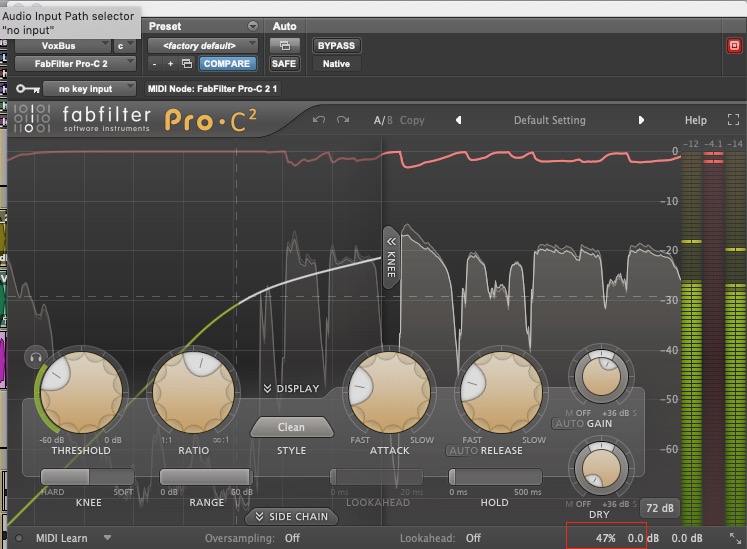Click the undo arrow icon
747x549 pixels.
(319, 120)
